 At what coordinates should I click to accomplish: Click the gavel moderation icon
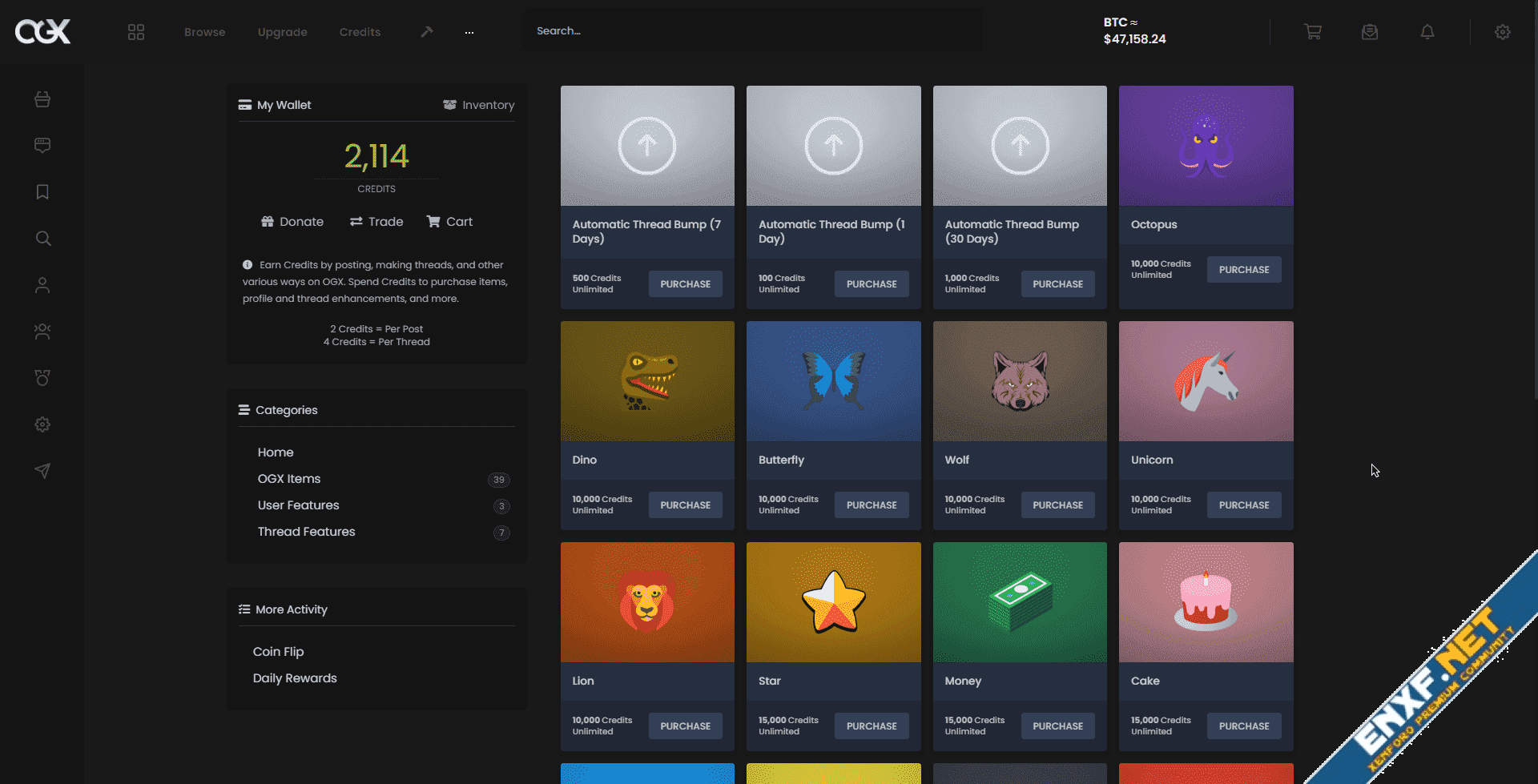click(427, 32)
